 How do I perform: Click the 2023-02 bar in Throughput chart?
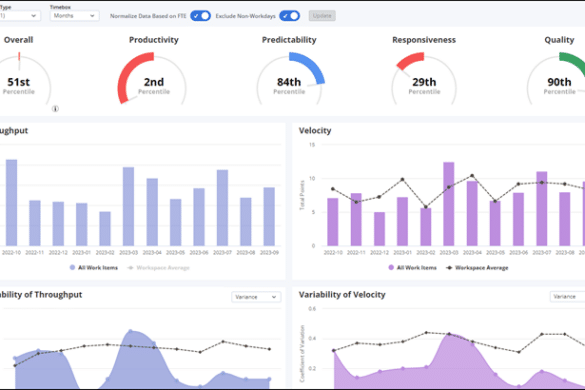105,229
